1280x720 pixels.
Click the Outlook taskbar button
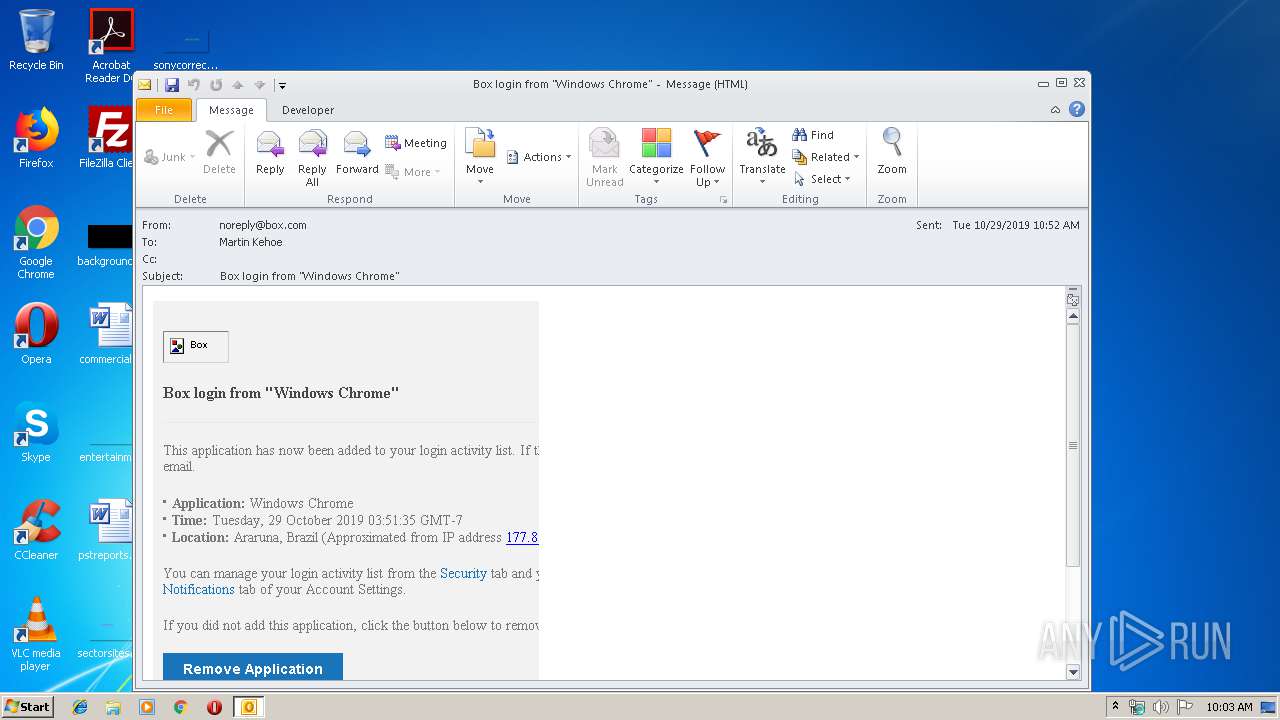point(248,707)
